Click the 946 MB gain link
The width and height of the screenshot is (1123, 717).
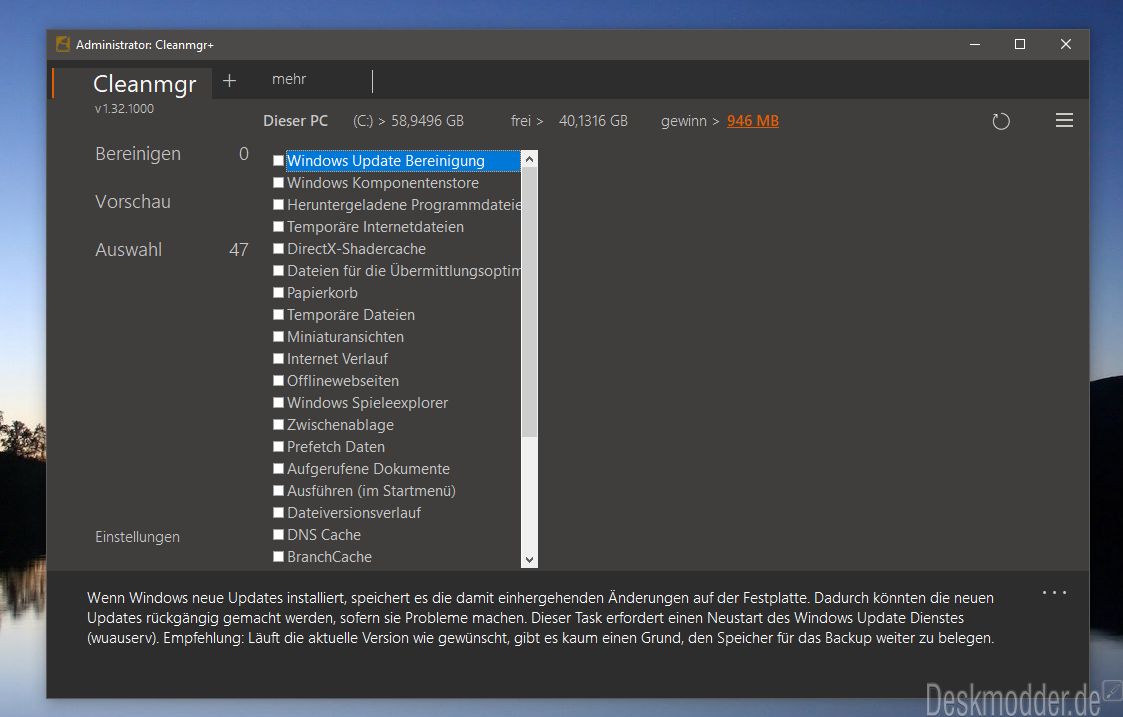point(753,121)
